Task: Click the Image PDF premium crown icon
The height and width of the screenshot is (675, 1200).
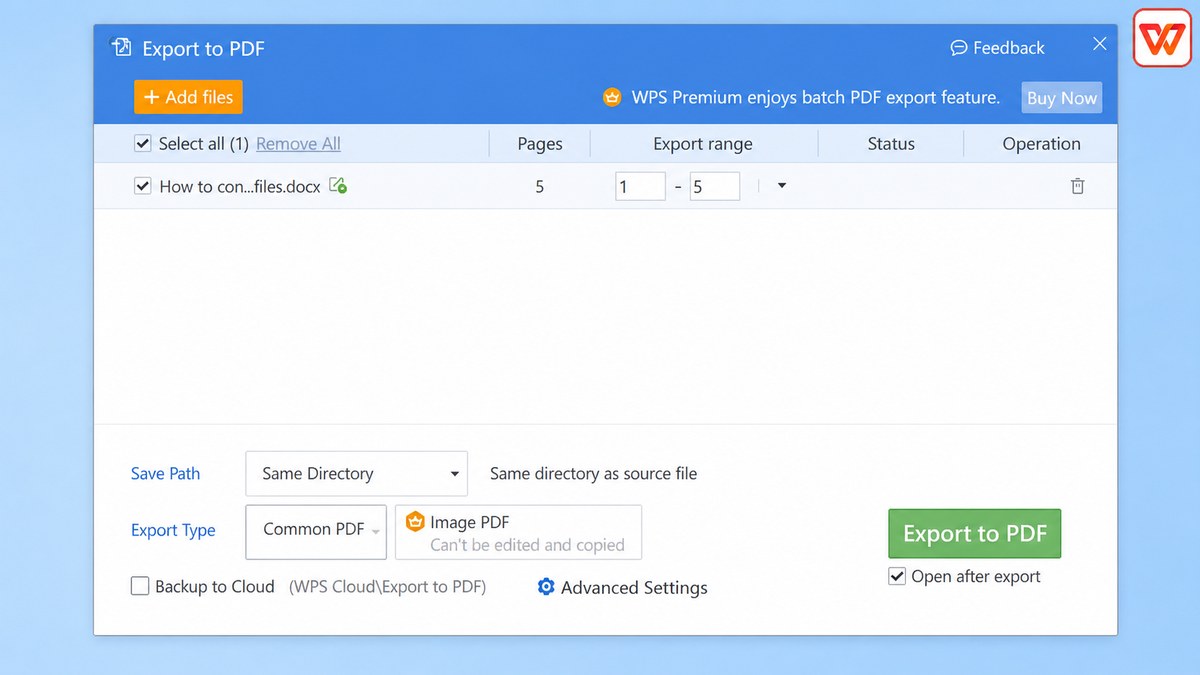Action: [415, 521]
